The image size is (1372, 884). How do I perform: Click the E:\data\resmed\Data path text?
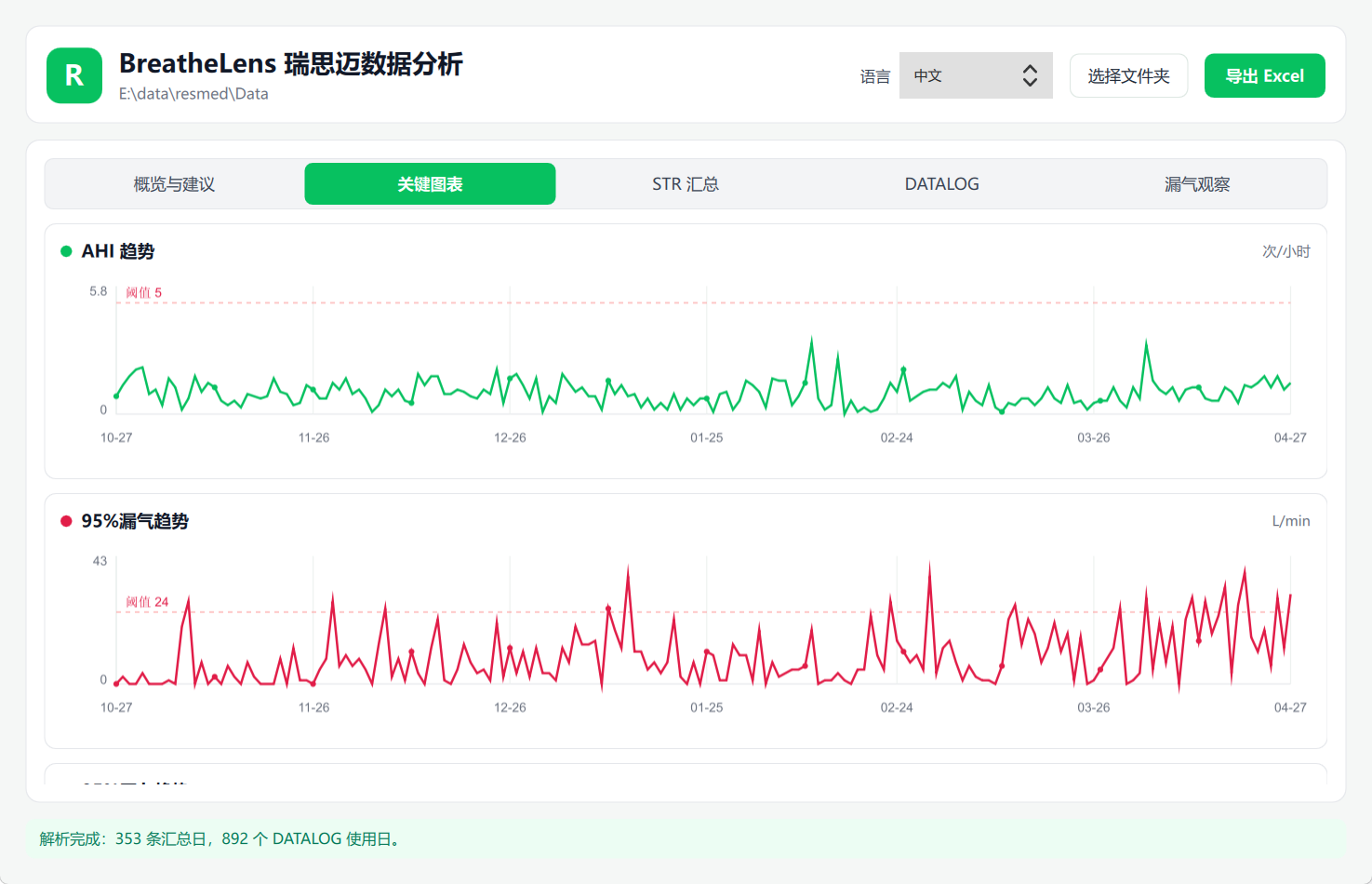tap(193, 94)
